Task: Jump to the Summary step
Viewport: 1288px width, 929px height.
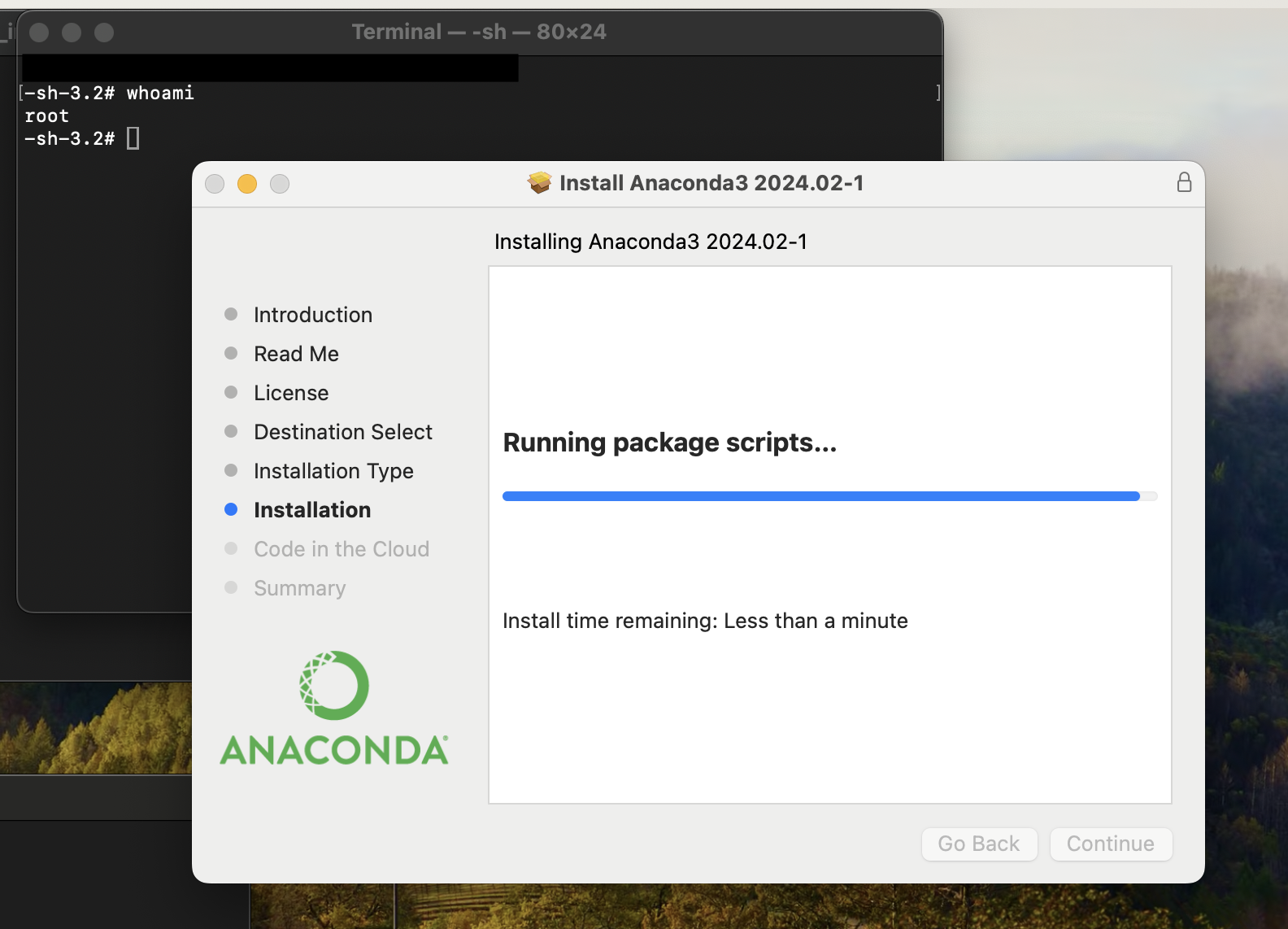Action: tap(299, 588)
